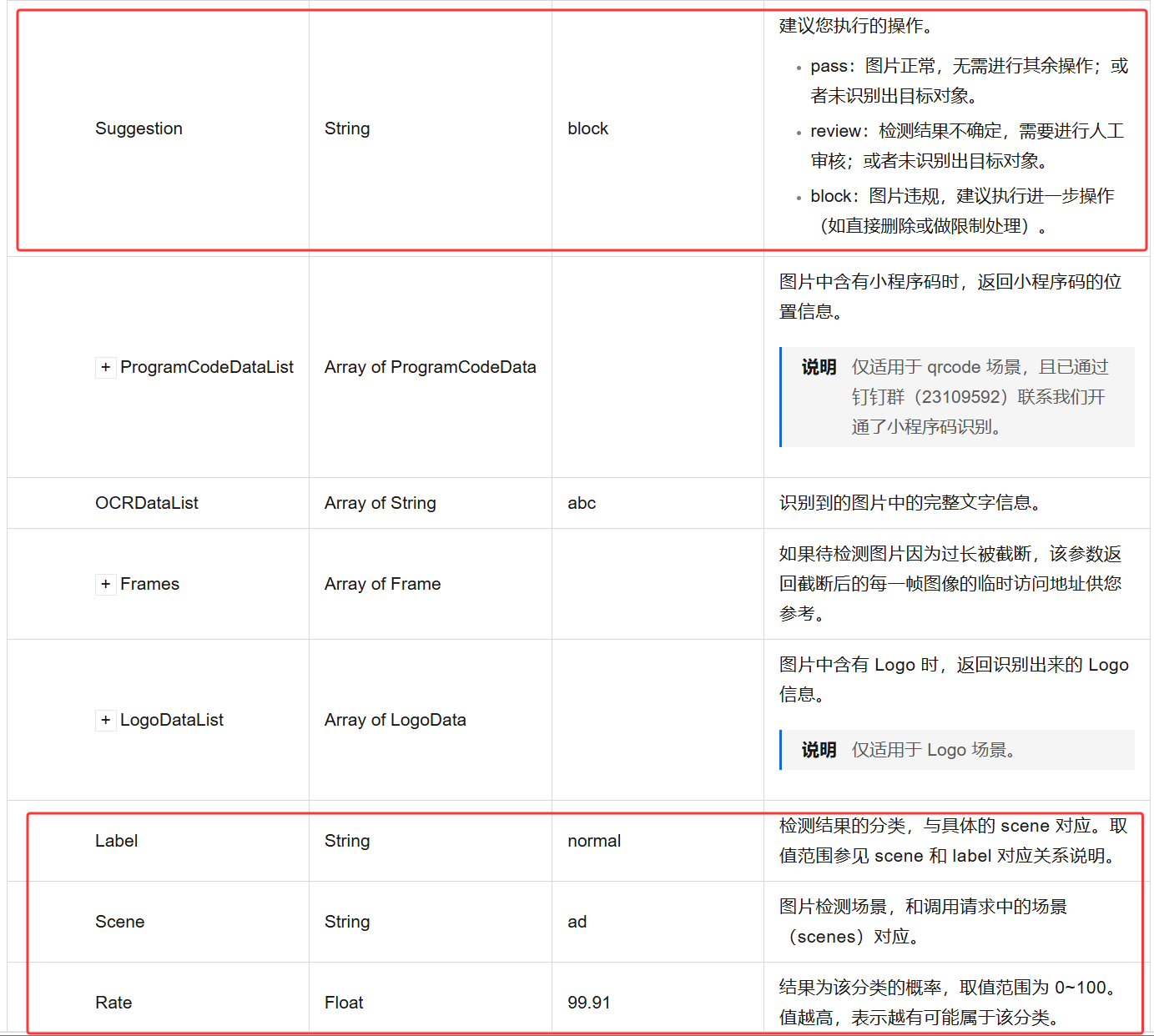Click the String type in Suggestion row
This screenshot has height=1036, width=1154.
347,128
